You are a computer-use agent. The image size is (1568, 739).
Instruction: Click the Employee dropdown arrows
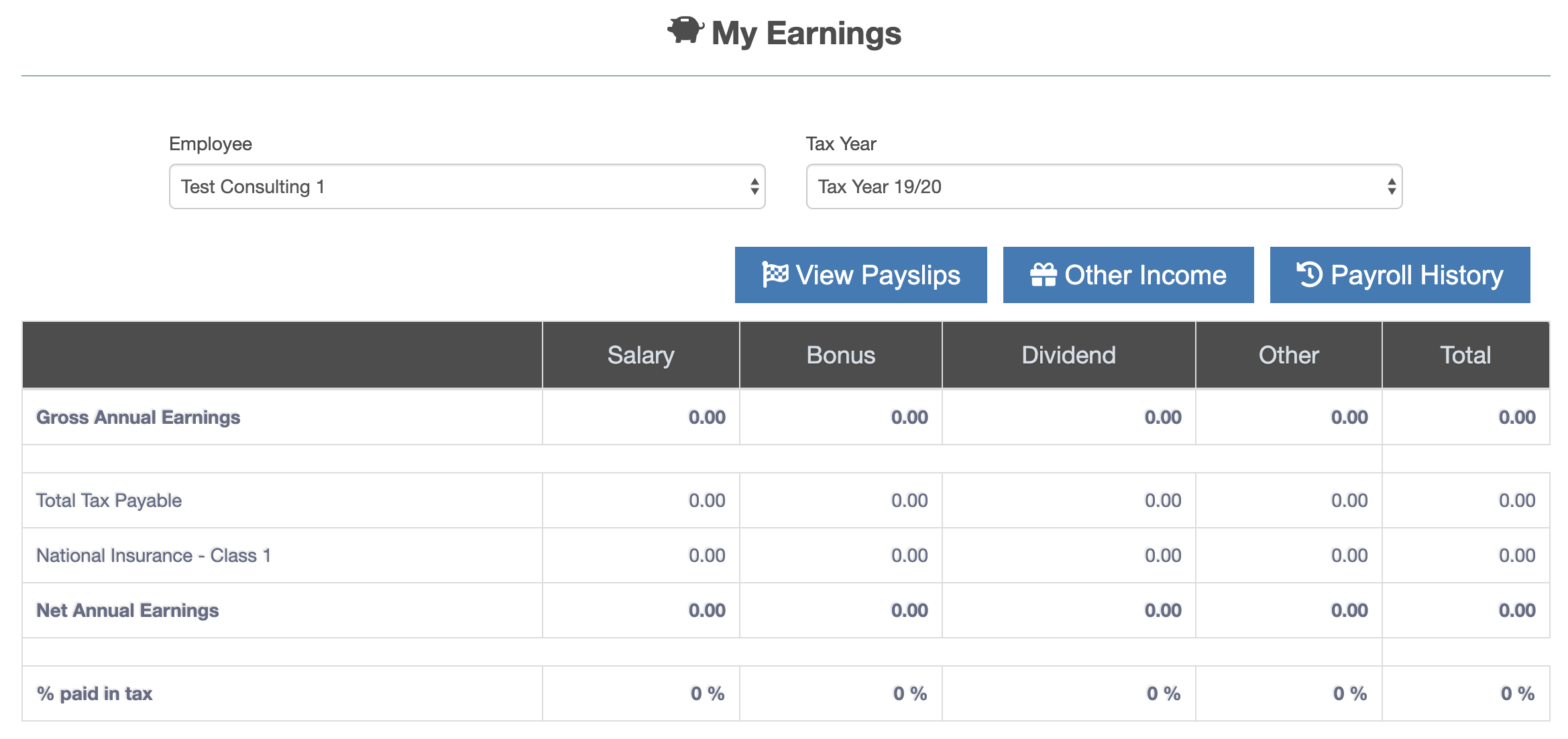point(754,186)
